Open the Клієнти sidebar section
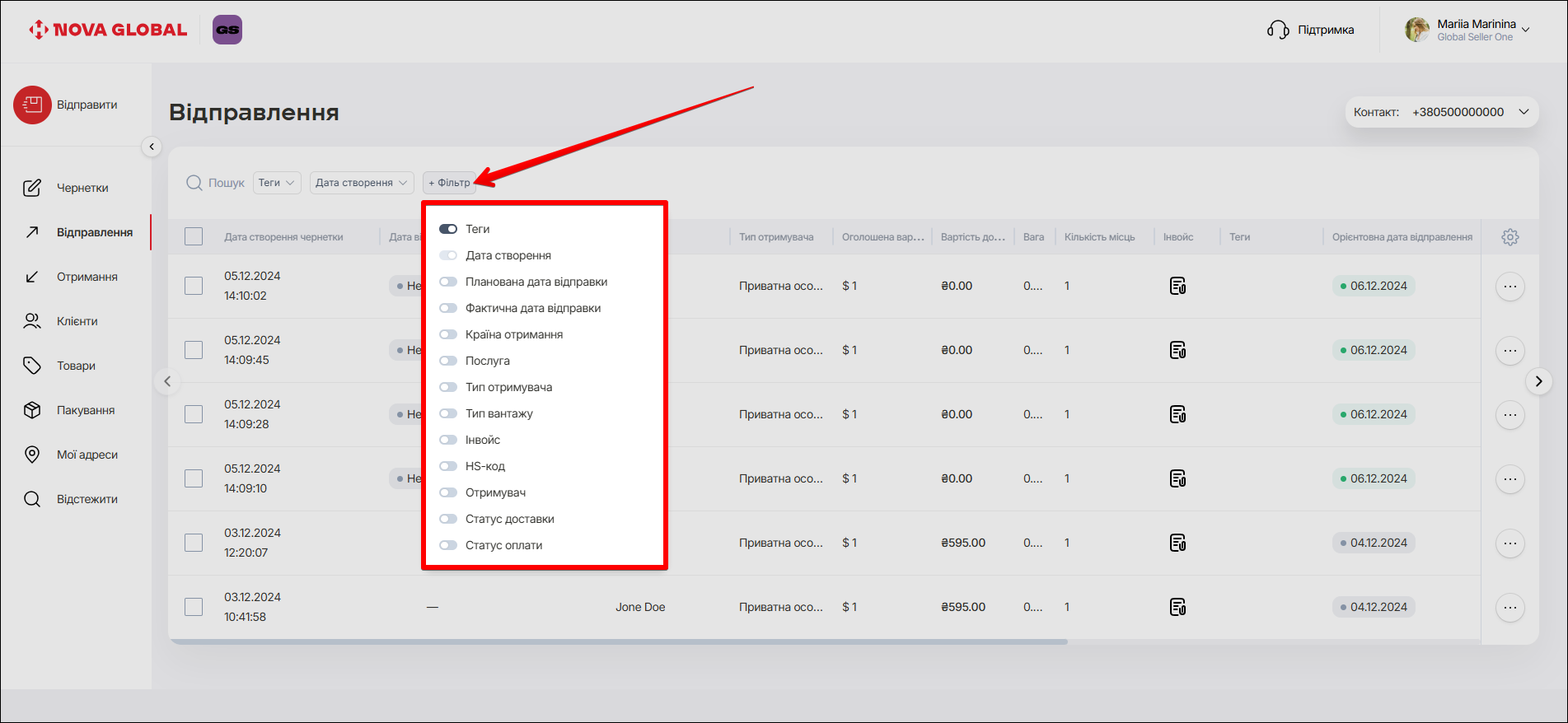 click(77, 321)
